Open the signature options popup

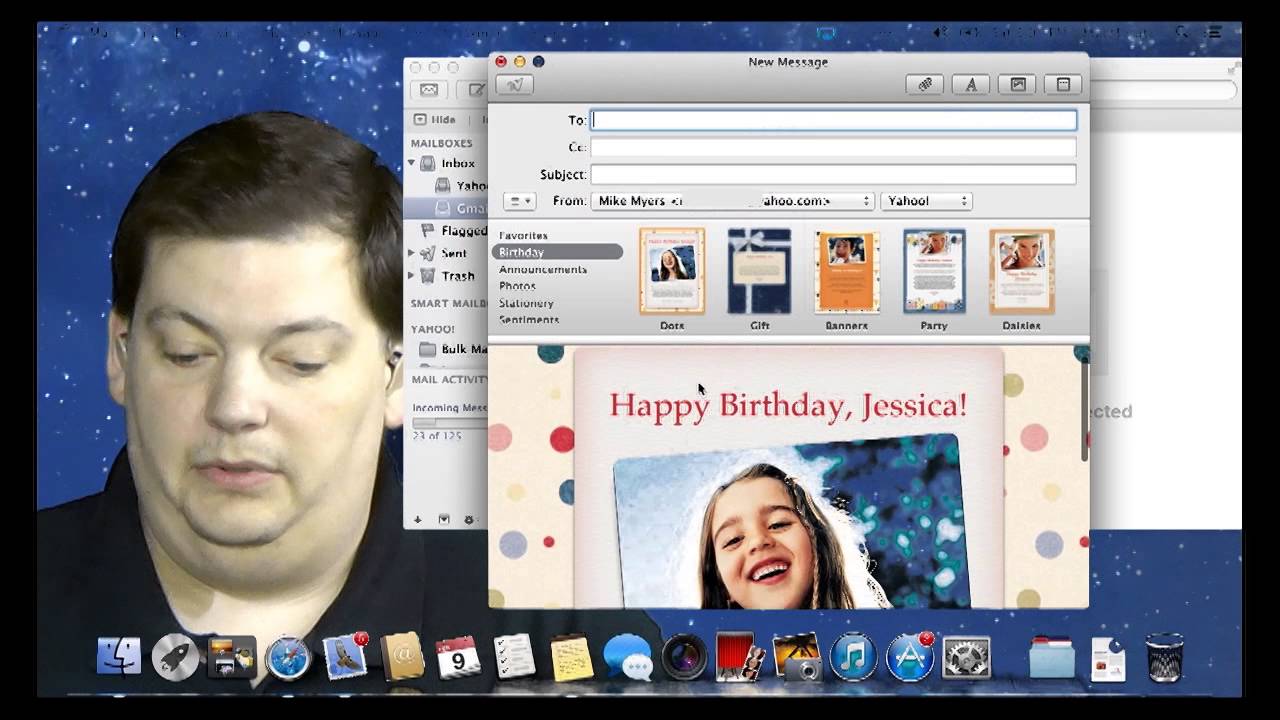519,201
